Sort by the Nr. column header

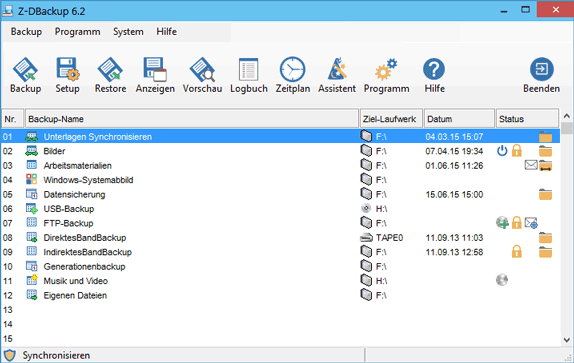pyautogui.click(x=13, y=119)
